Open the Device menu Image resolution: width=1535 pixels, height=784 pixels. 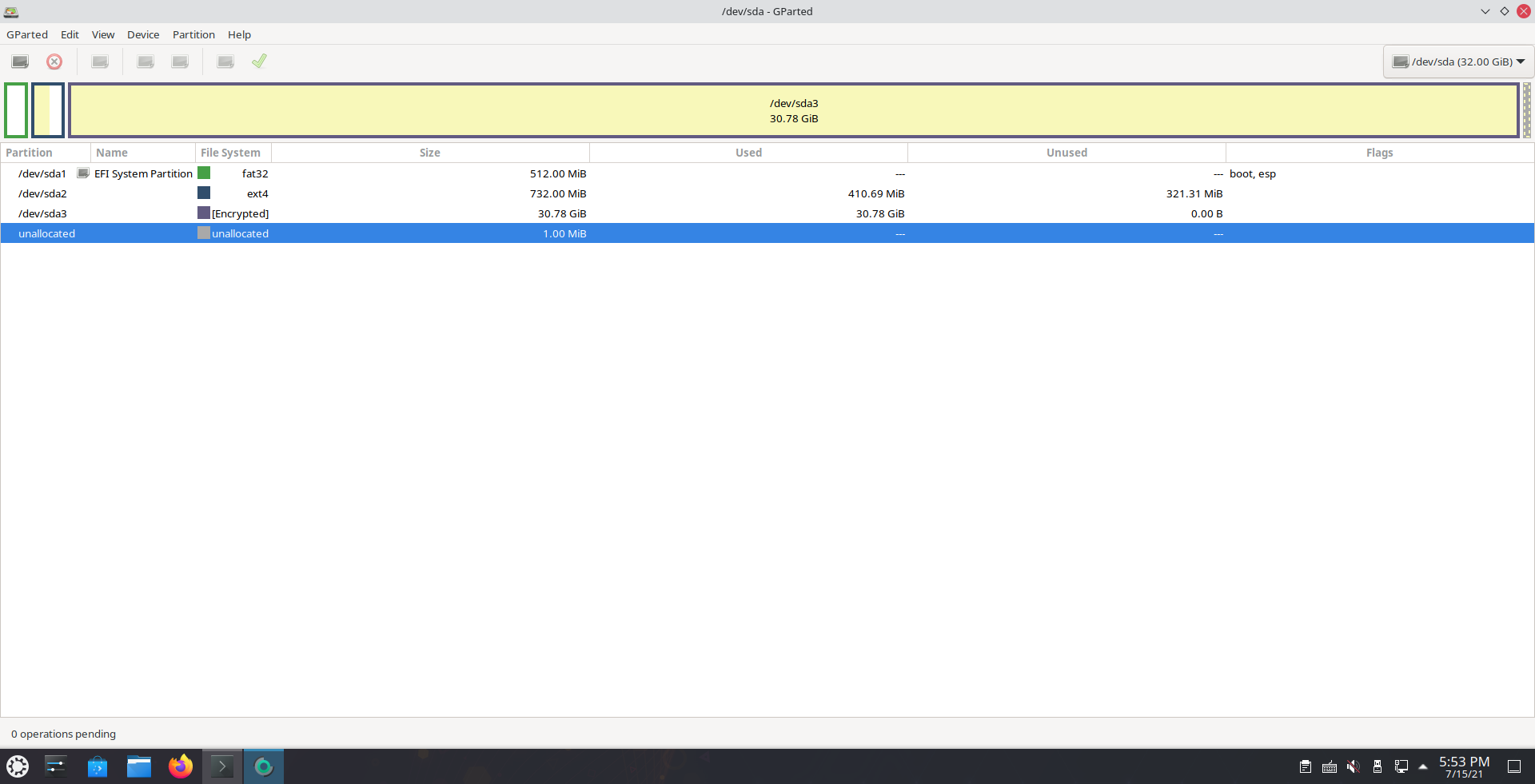tap(143, 34)
